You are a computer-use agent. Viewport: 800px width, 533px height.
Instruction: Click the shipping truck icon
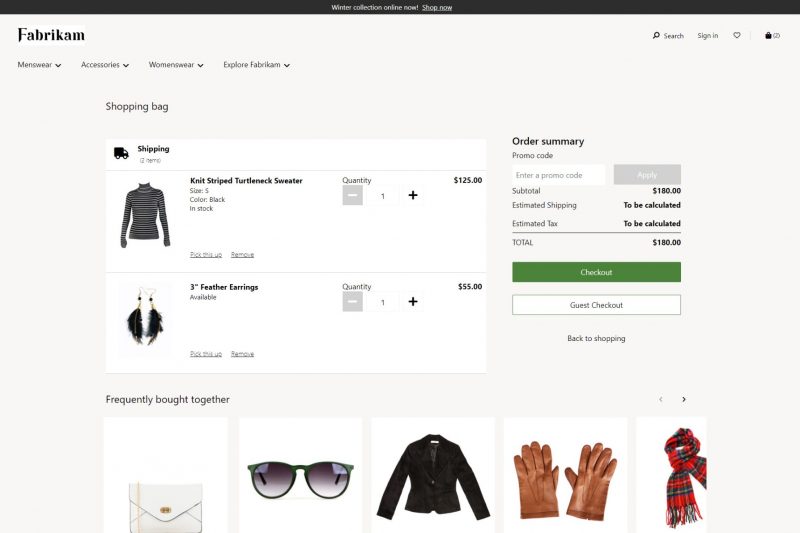(121, 153)
